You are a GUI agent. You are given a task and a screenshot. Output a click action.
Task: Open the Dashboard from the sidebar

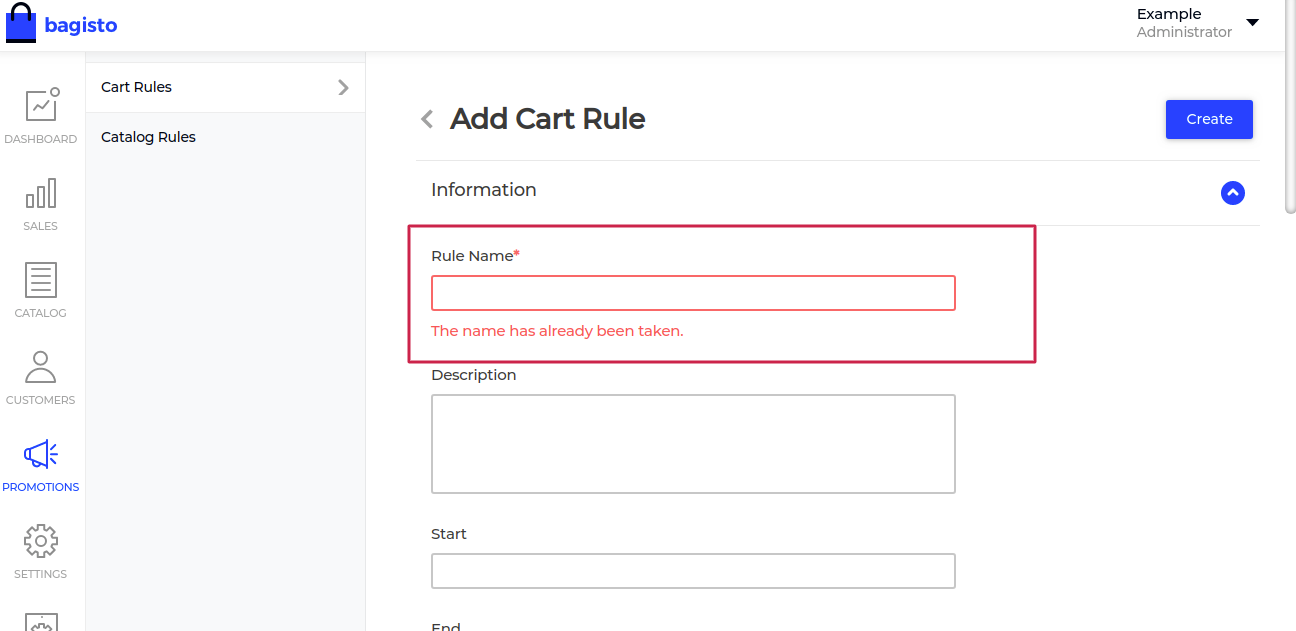pyautogui.click(x=40, y=113)
